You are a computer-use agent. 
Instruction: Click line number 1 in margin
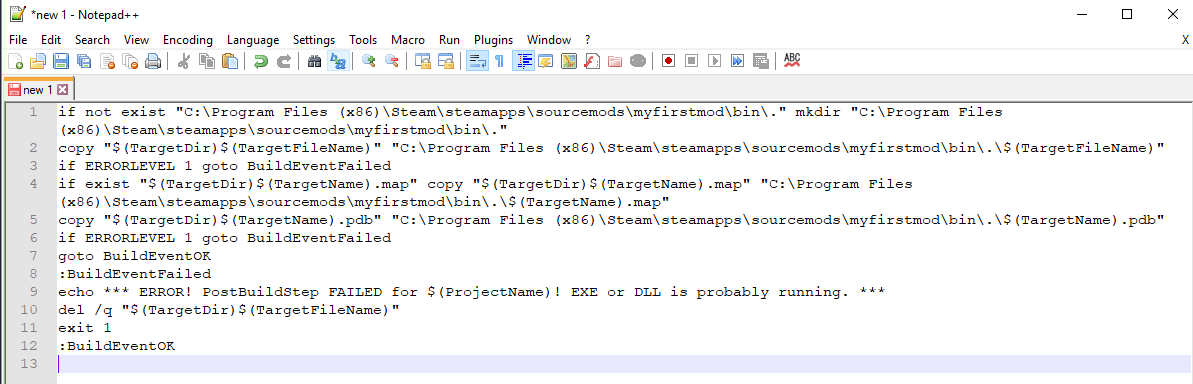33,112
